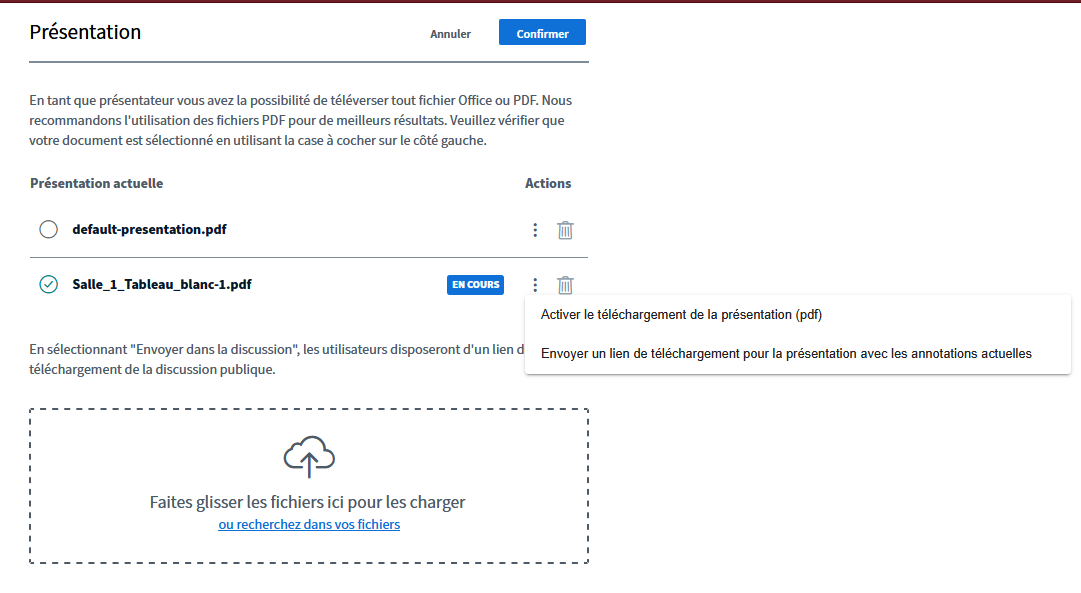
Task: Select default-presentation.pdf as the current presentation
Action: coord(48,229)
